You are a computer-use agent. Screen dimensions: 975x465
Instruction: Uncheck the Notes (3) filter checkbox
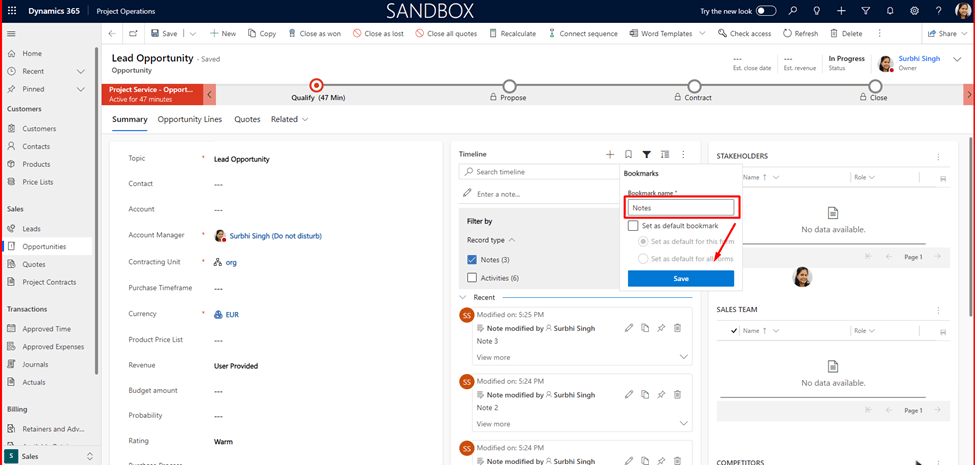(472, 260)
